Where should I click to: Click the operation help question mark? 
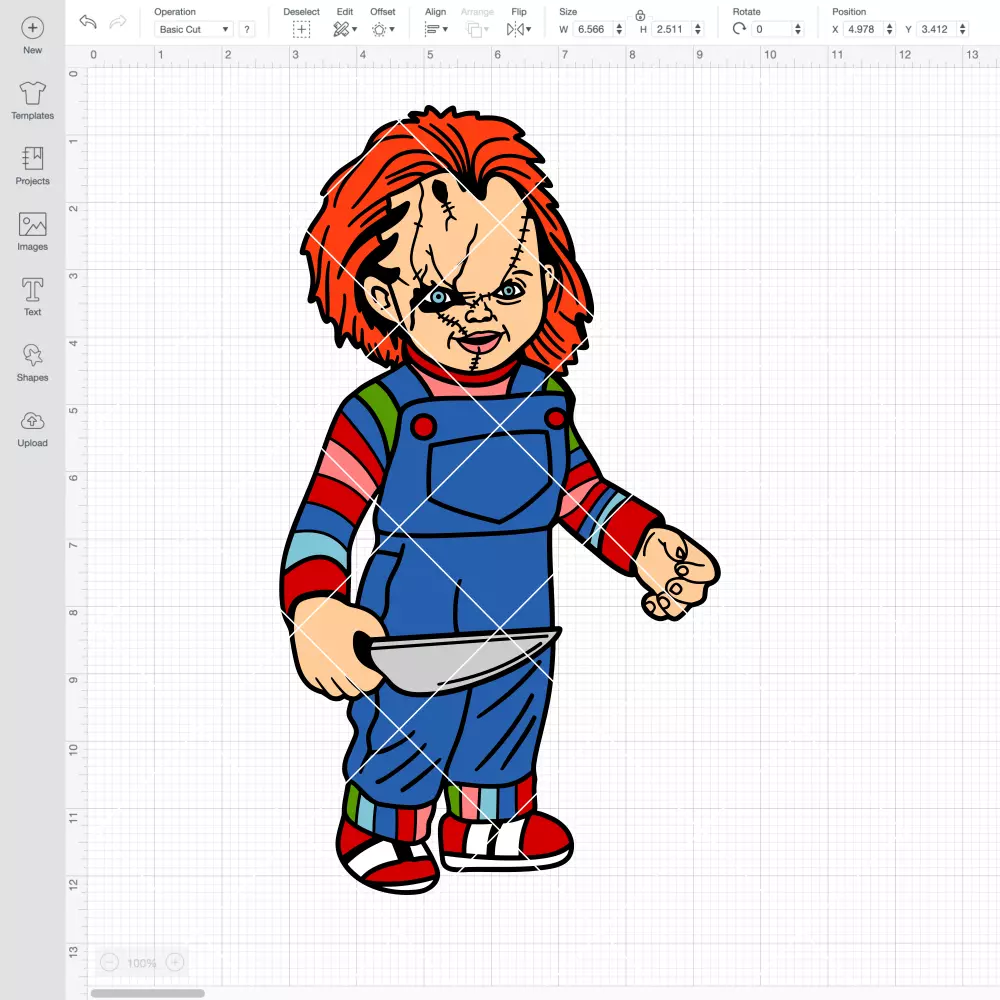coord(247,29)
